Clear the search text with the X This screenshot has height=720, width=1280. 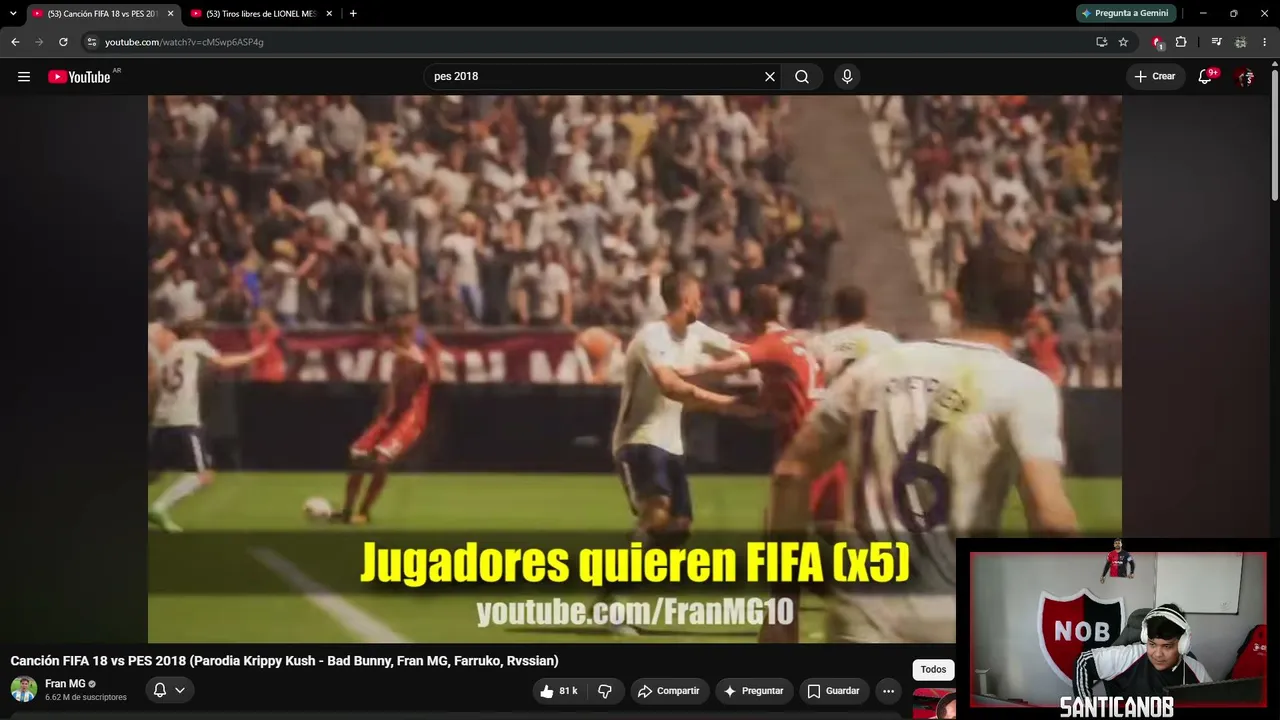(770, 77)
